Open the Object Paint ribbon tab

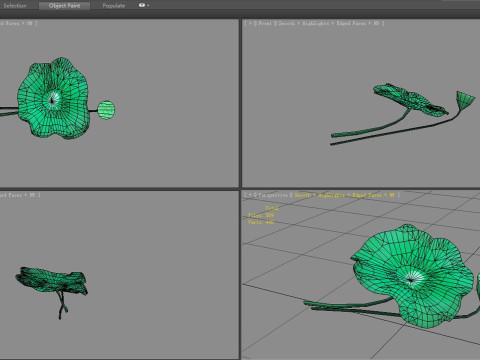pyautogui.click(x=64, y=6)
